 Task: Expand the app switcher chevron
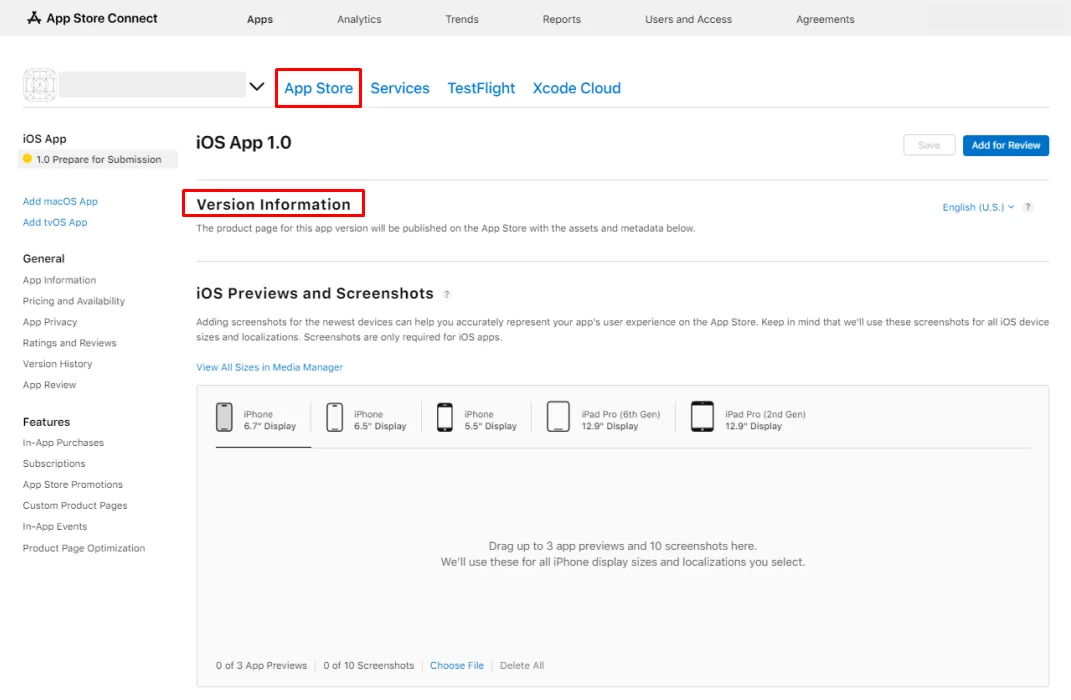pyautogui.click(x=257, y=87)
